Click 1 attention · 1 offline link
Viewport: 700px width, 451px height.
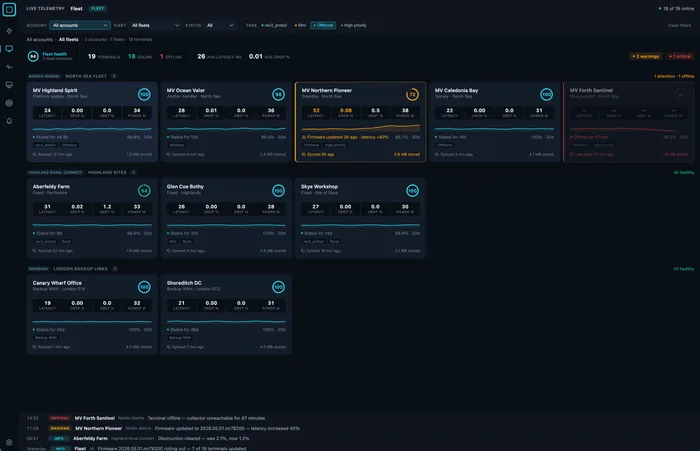[x=674, y=76]
